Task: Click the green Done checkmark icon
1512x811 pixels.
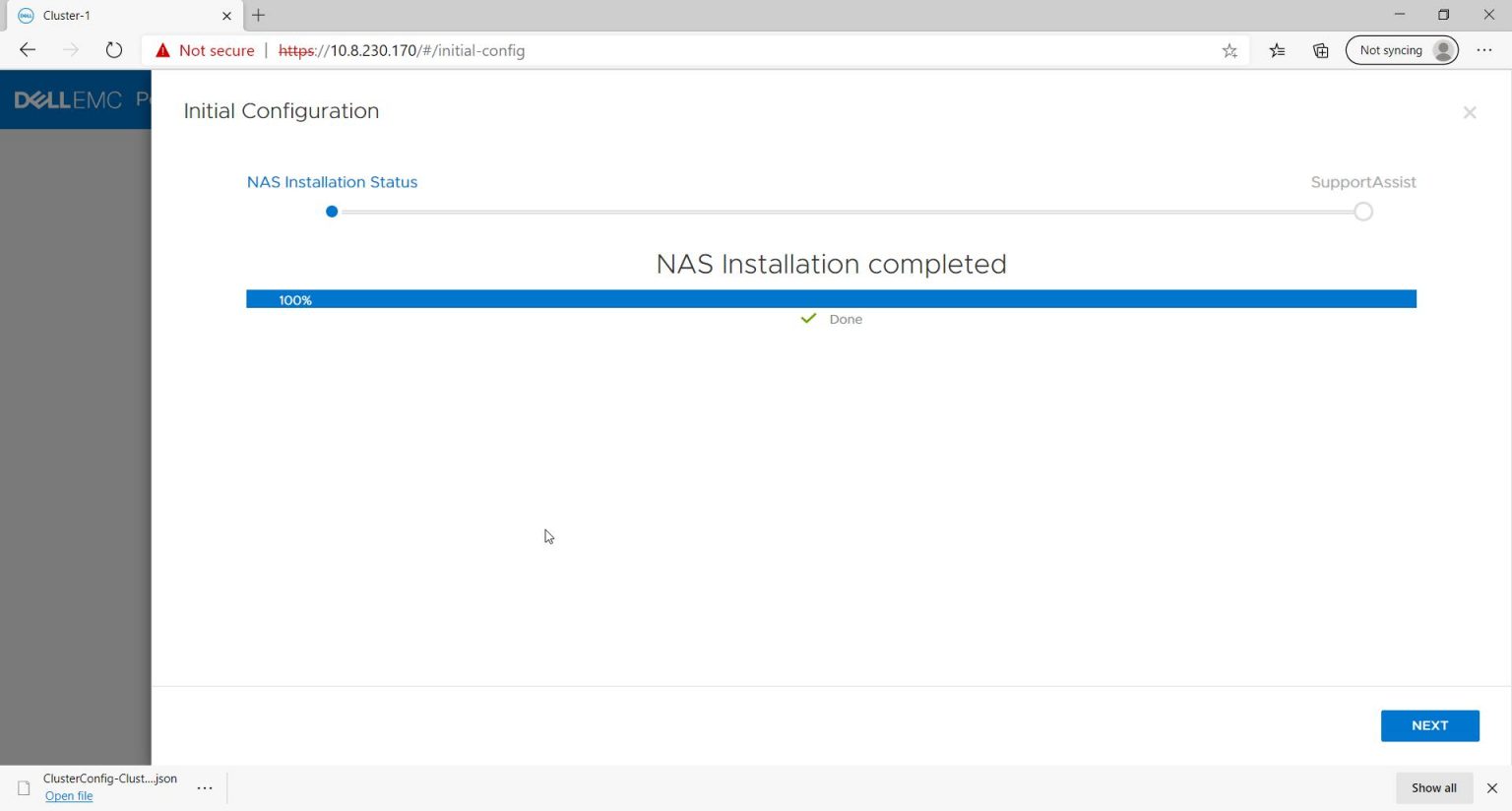Action: (808, 318)
